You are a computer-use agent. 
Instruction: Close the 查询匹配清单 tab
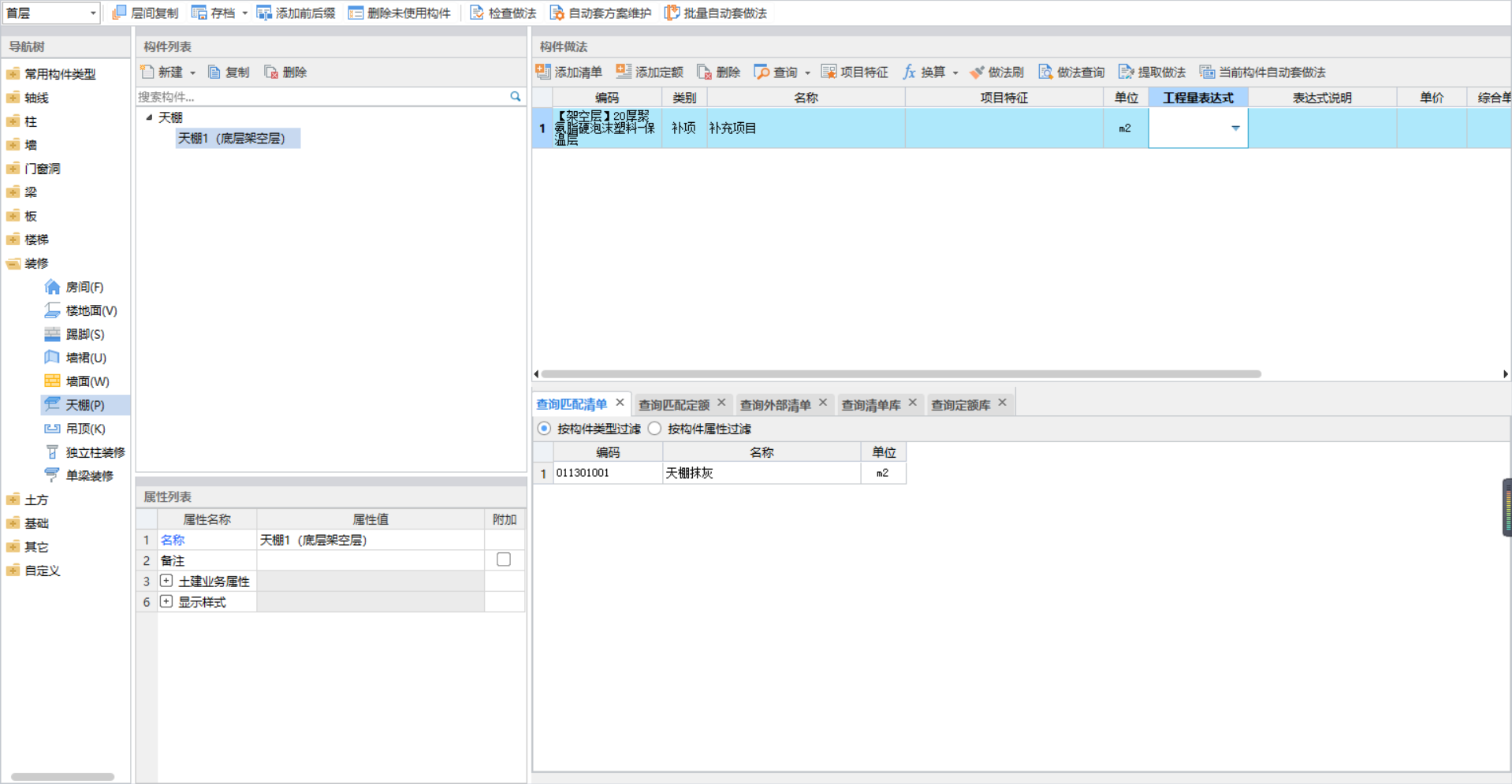[x=620, y=403]
